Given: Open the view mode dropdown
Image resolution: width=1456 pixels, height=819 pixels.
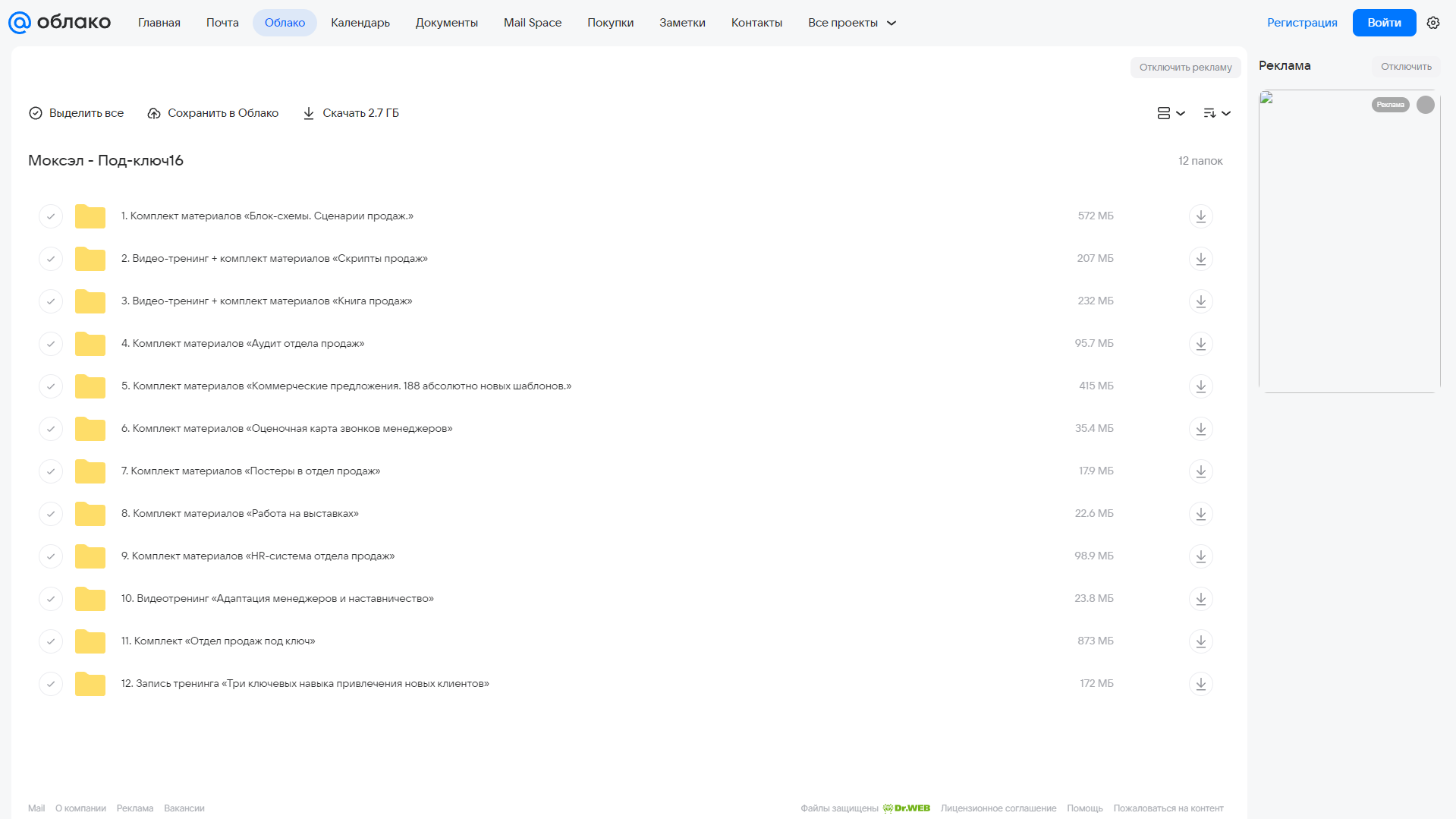Looking at the screenshot, I should tap(1171, 113).
